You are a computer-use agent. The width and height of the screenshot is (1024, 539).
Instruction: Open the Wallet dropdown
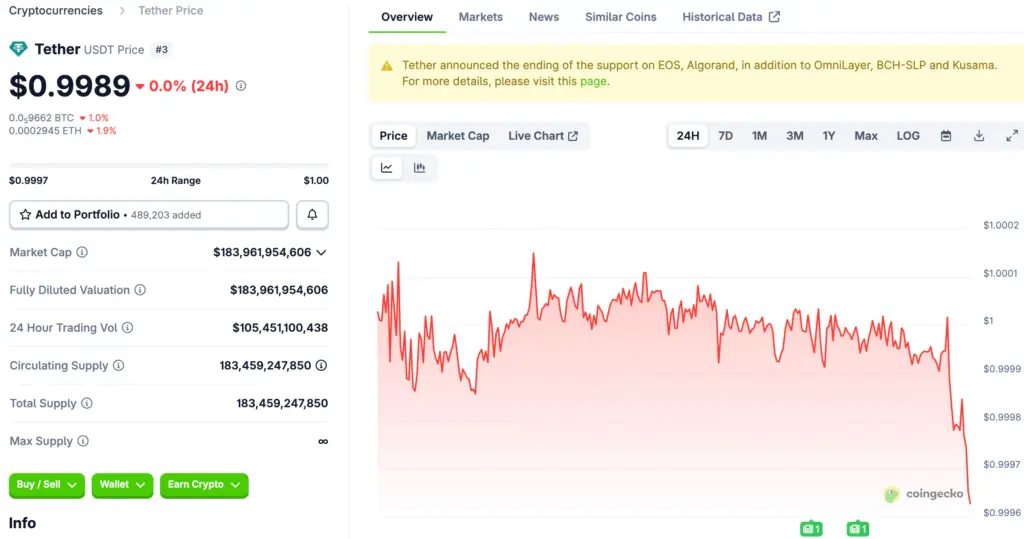[122, 485]
